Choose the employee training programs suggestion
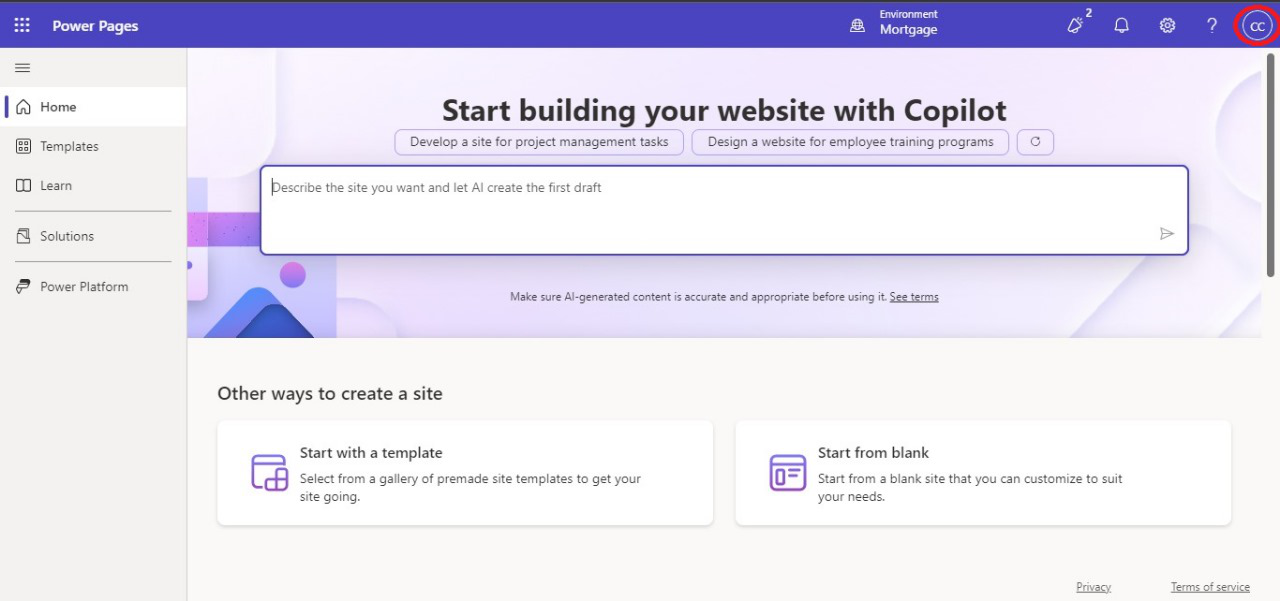The height and width of the screenshot is (601, 1280). tap(850, 142)
